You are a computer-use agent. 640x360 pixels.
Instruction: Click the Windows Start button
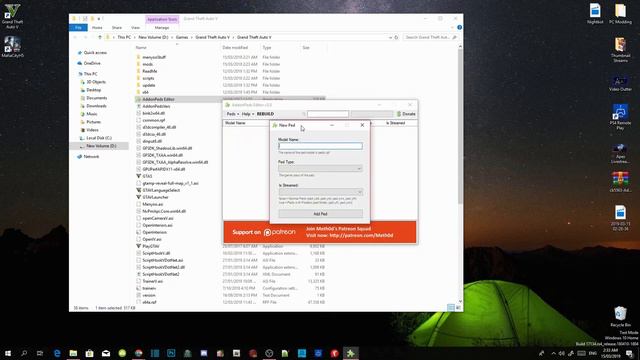(x=8, y=353)
